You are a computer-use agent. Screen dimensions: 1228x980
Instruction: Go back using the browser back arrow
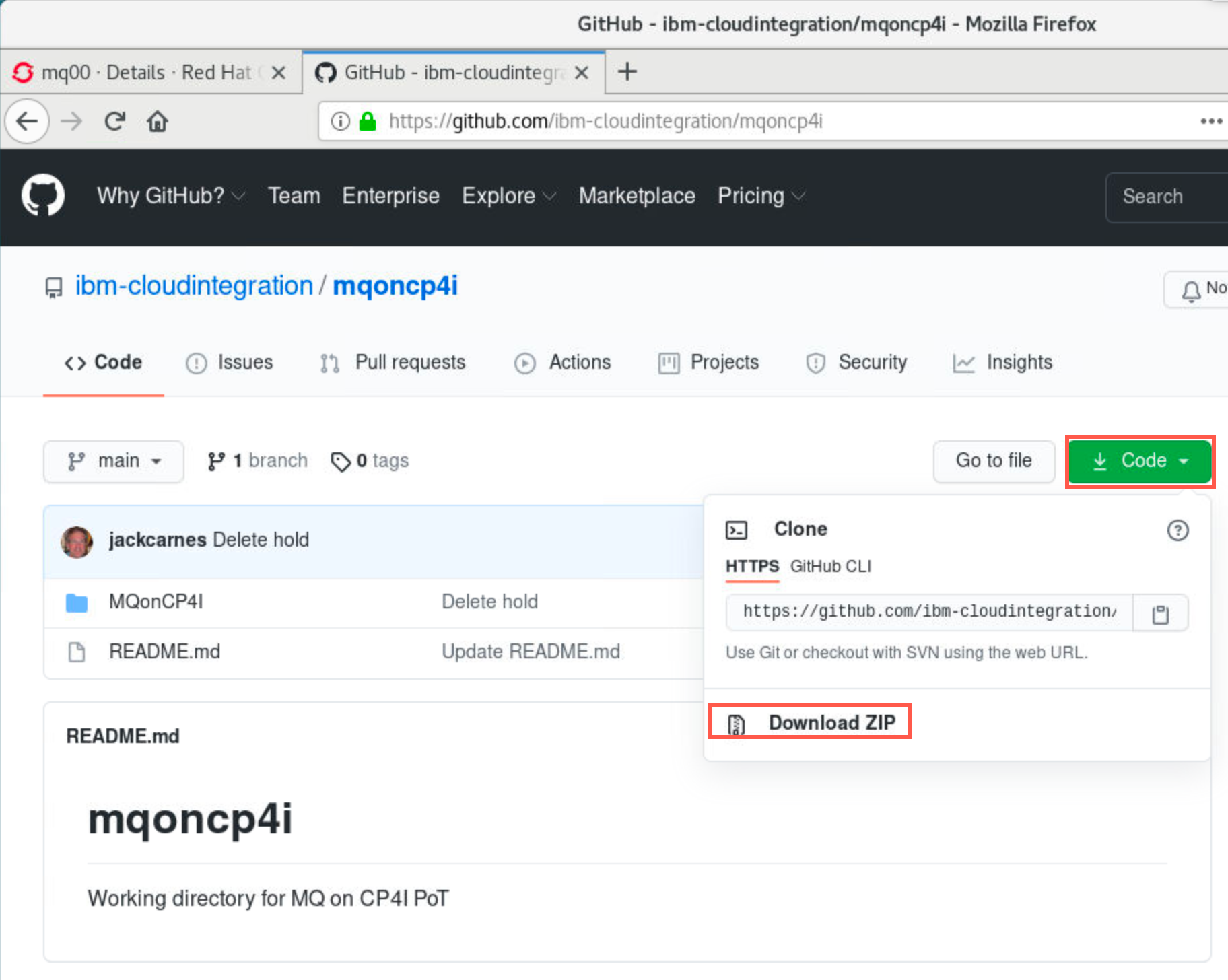point(27,122)
